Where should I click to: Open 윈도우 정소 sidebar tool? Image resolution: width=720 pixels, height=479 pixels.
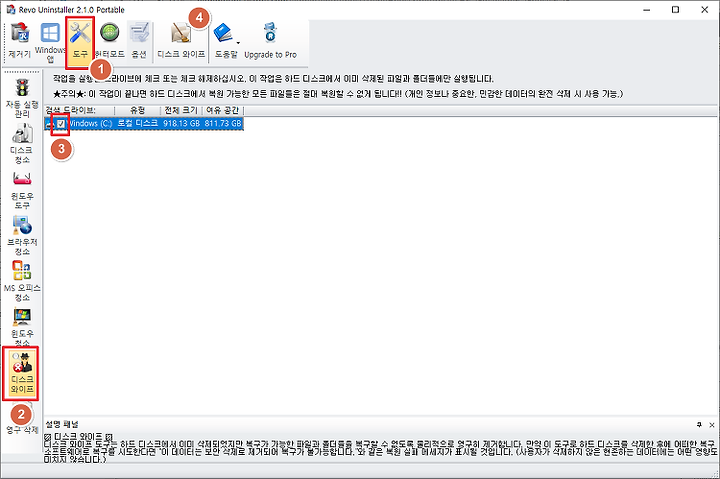(22, 327)
